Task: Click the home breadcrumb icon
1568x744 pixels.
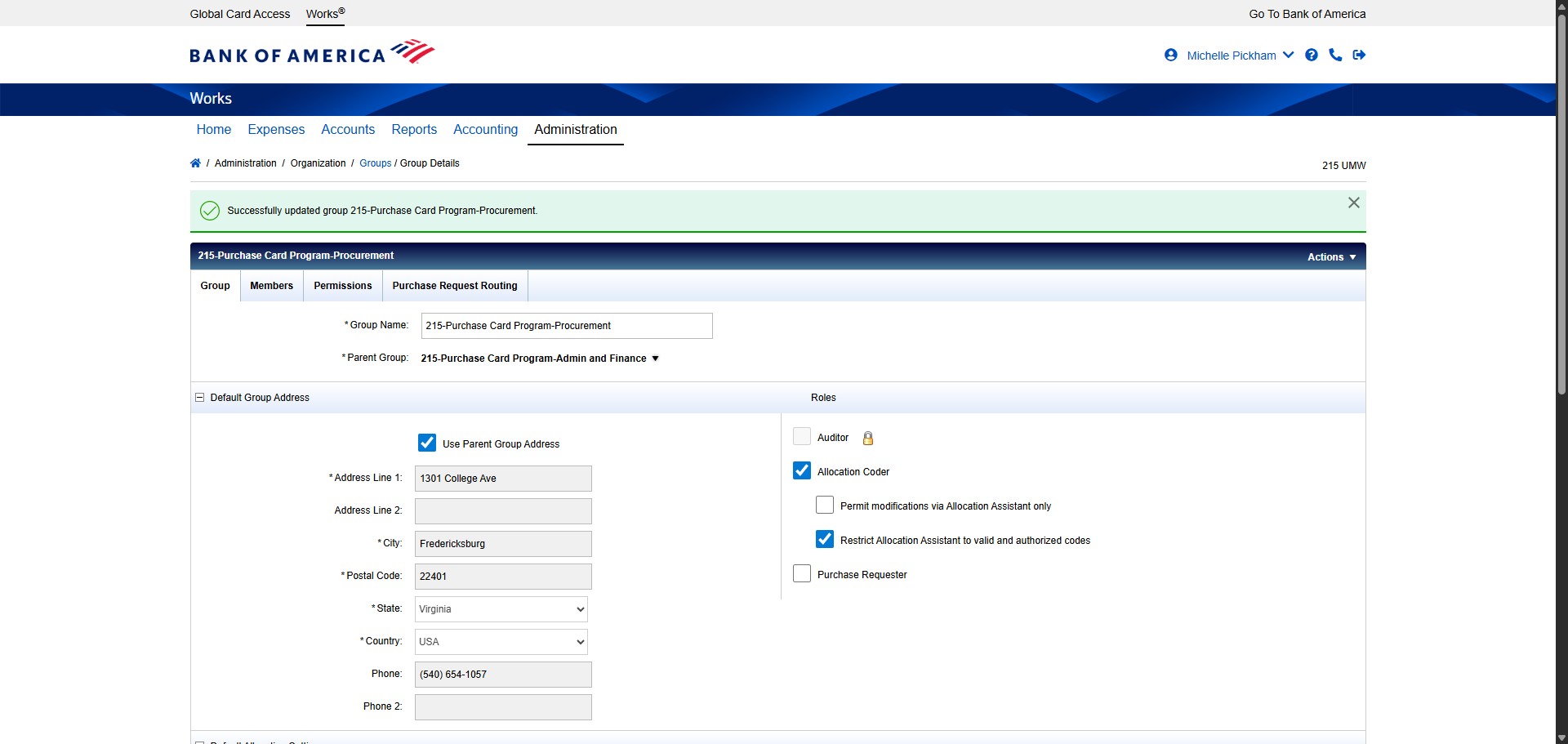Action: 195,163
